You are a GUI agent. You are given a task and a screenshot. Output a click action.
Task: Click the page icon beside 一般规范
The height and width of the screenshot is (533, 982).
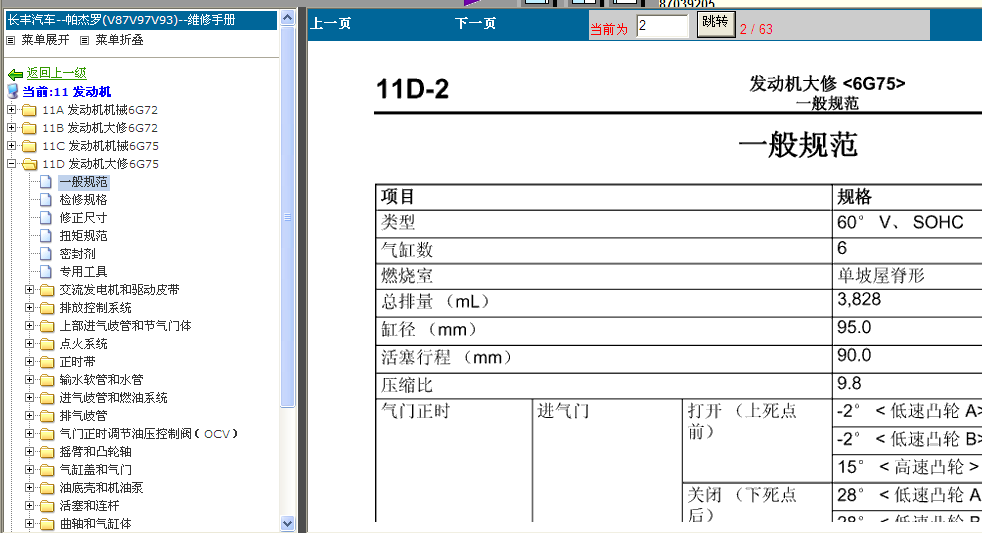tap(46, 182)
